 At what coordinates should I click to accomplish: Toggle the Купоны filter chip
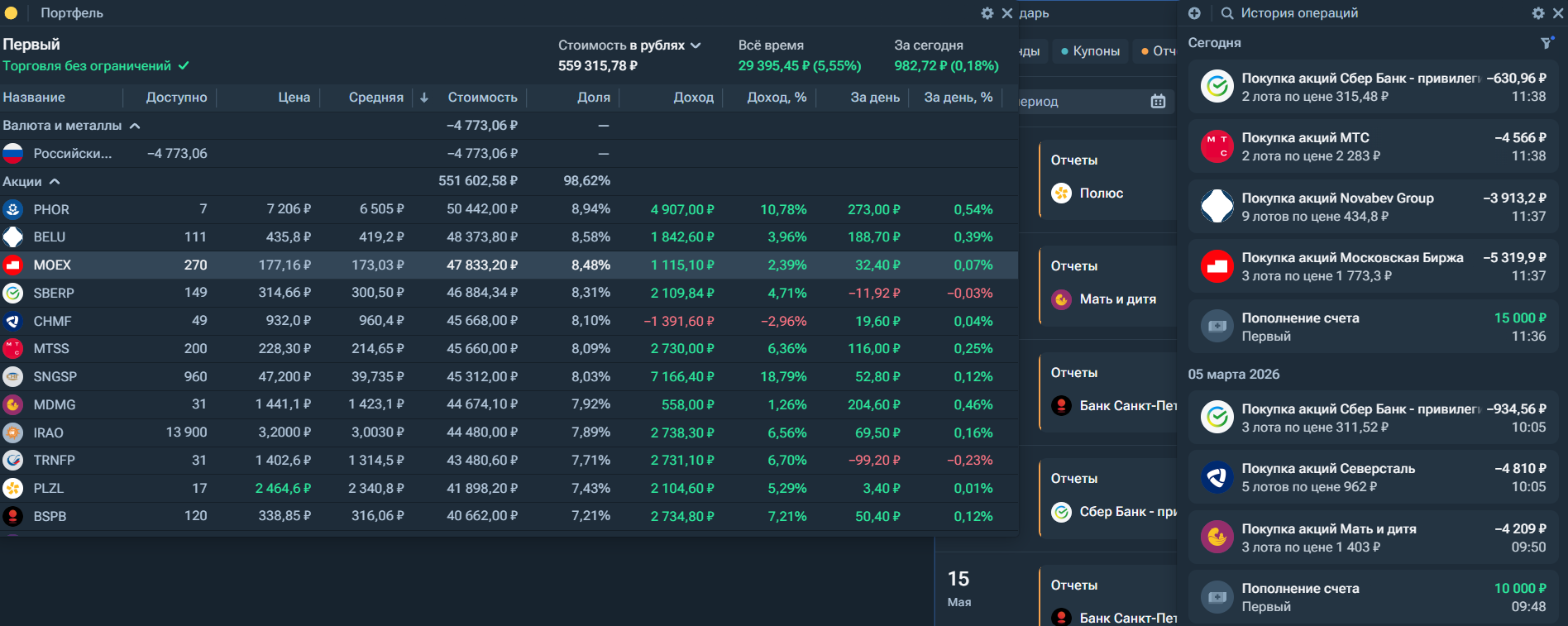pyautogui.click(x=1090, y=51)
